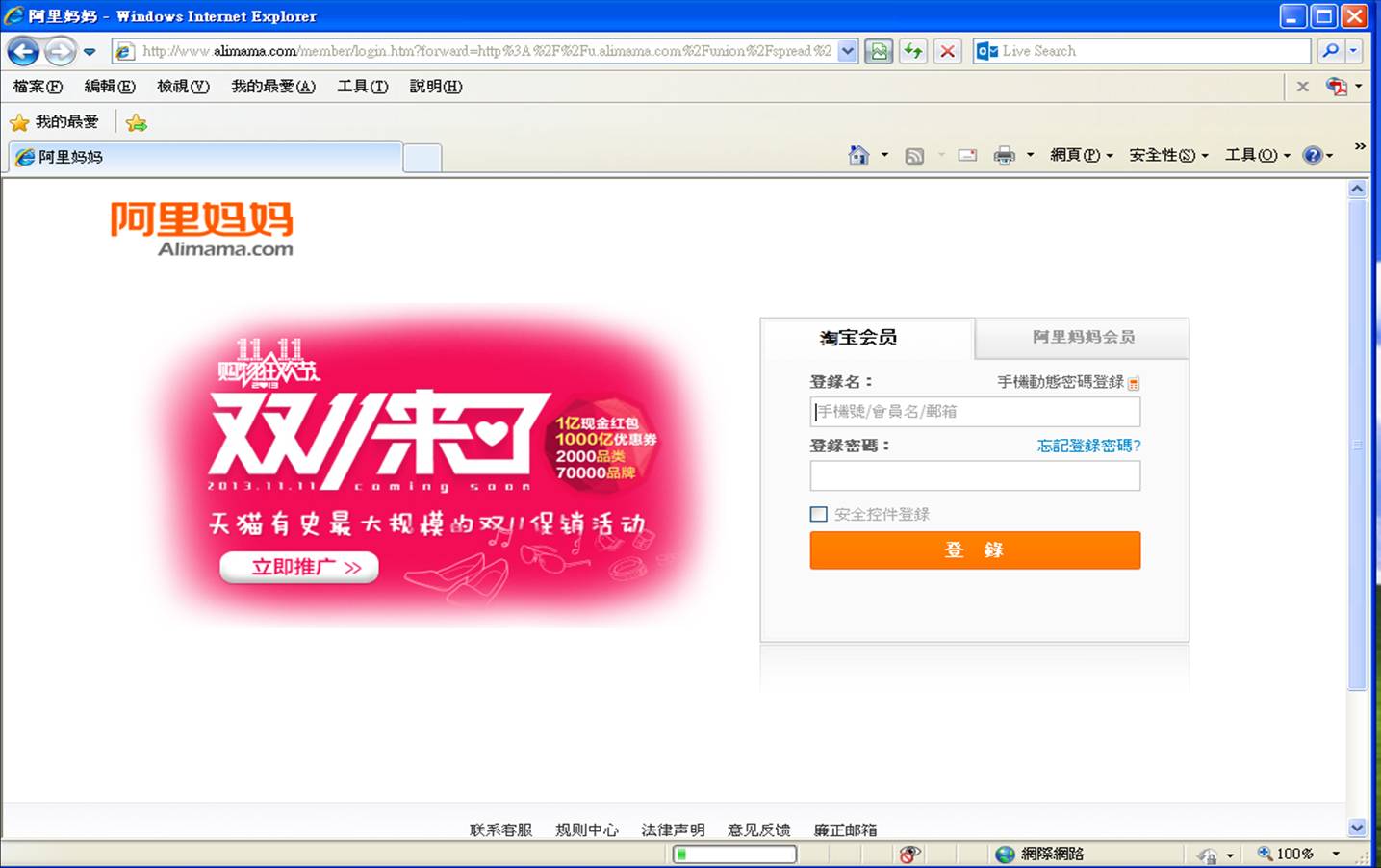Add to favorites bar star icon
Screen dimensions: 1381x868
click(x=137, y=122)
